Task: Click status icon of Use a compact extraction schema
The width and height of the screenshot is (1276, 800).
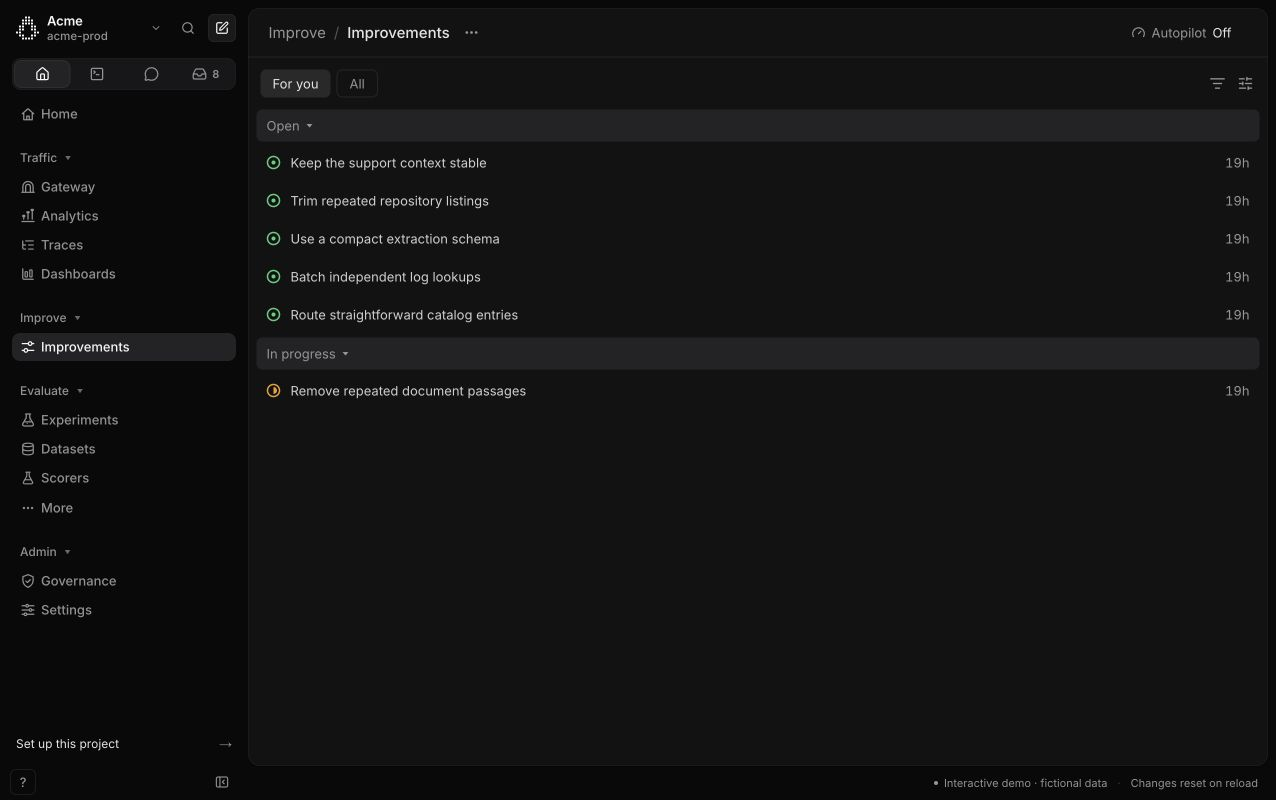Action: click(x=273, y=239)
